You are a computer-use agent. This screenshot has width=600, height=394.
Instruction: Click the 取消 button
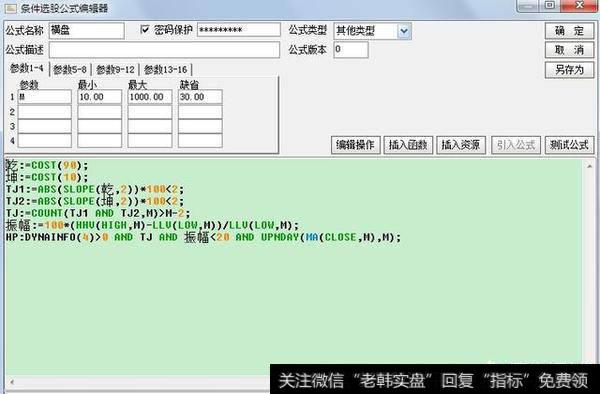tap(569, 50)
